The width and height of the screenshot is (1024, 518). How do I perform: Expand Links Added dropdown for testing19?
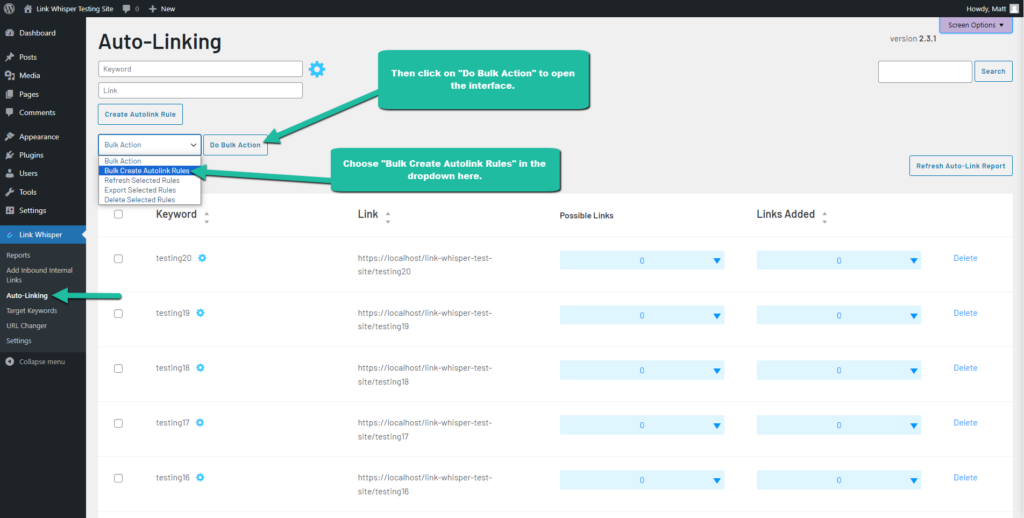click(839, 316)
